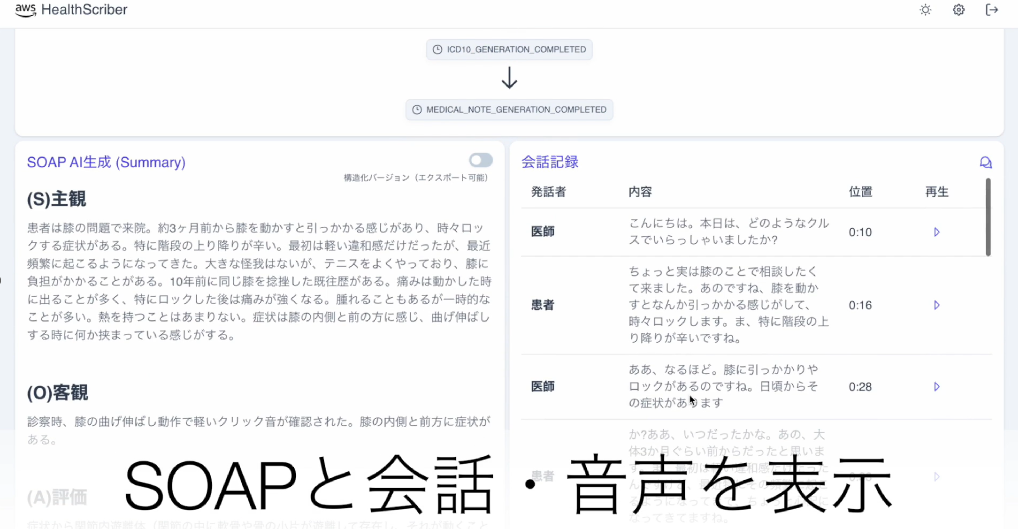
Task: Toggle the light/dark theme sun icon
Action: coord(926,10)
